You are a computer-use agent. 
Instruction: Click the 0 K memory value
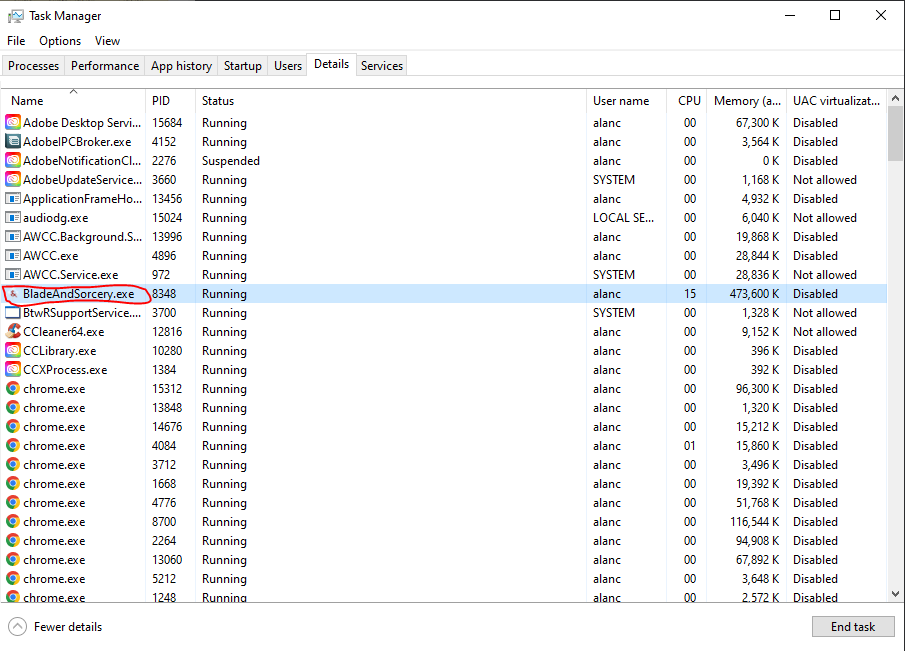[x=771, y=160]
